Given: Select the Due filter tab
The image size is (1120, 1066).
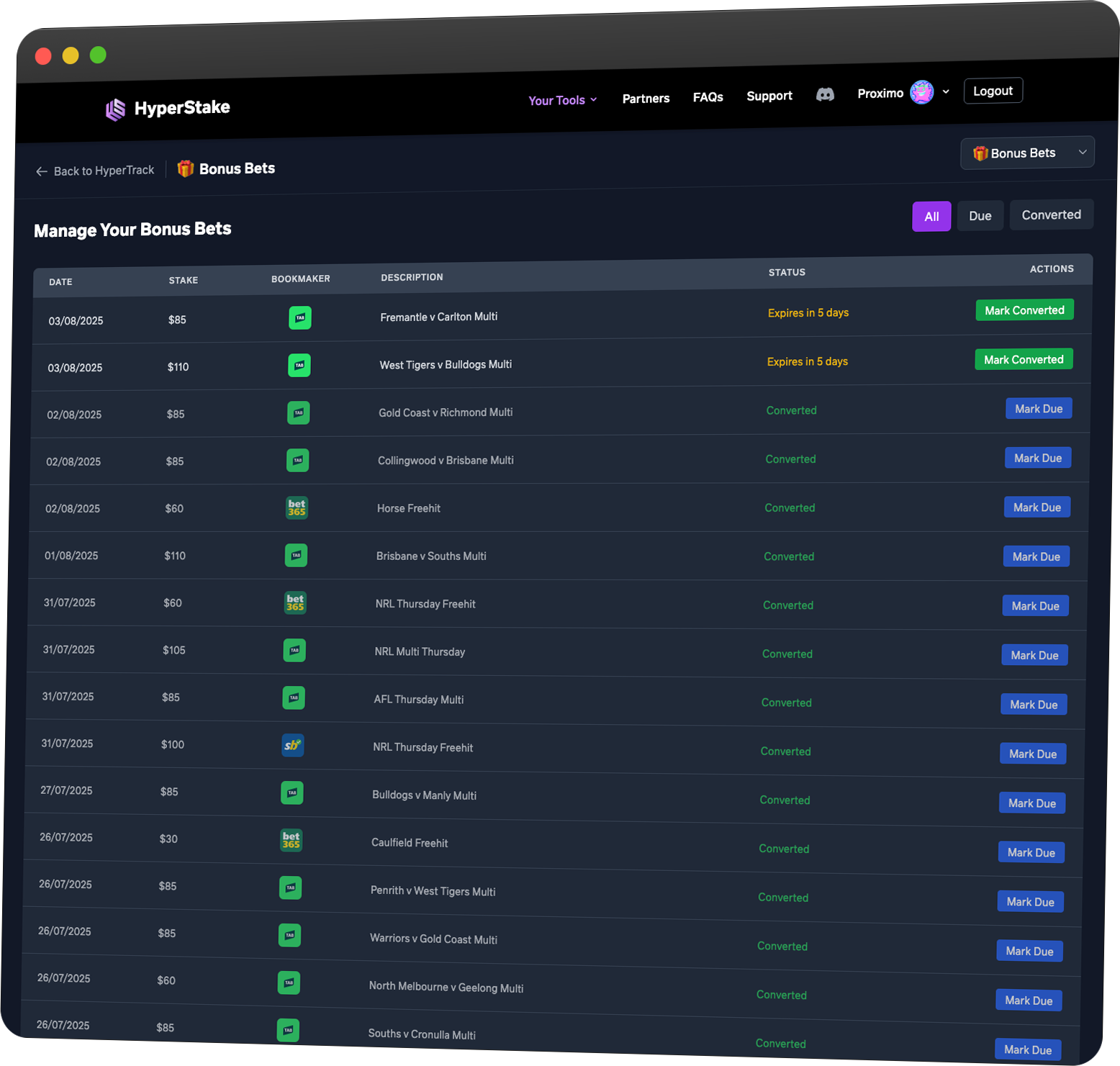Looking at the screenshot, I should tap(980, 216).
